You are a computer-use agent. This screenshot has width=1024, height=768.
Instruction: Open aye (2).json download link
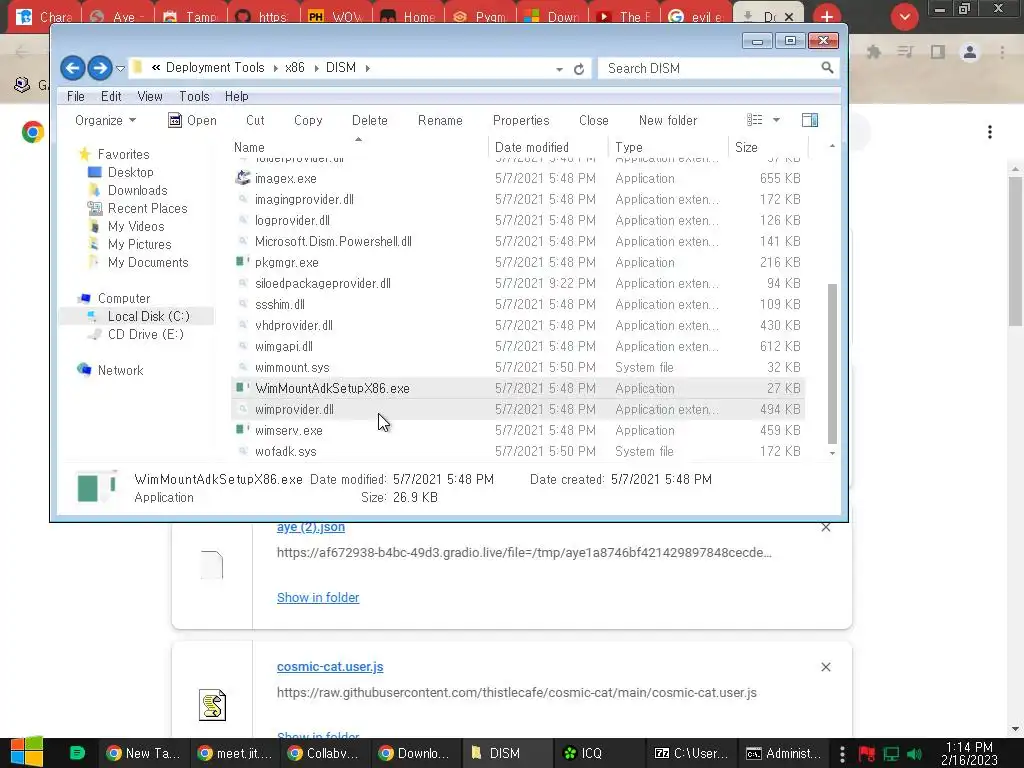click(x=311, y=527)
